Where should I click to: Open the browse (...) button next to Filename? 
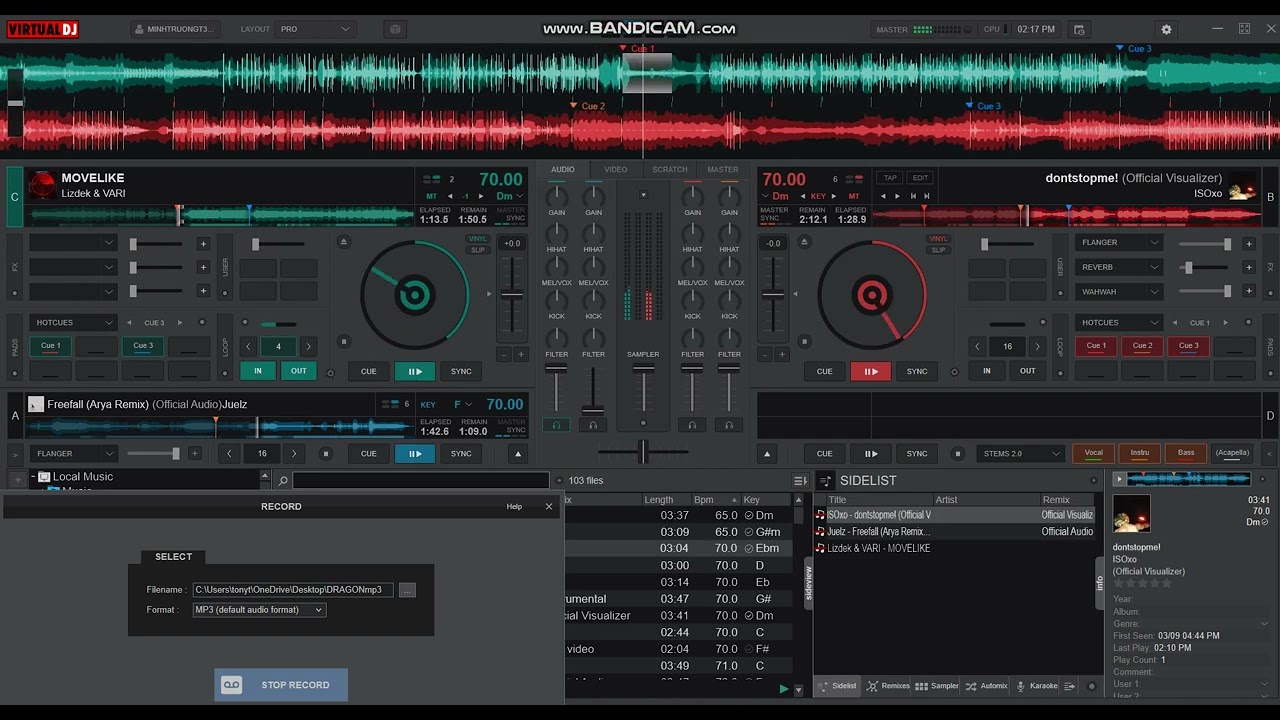(x=406, y=590)
